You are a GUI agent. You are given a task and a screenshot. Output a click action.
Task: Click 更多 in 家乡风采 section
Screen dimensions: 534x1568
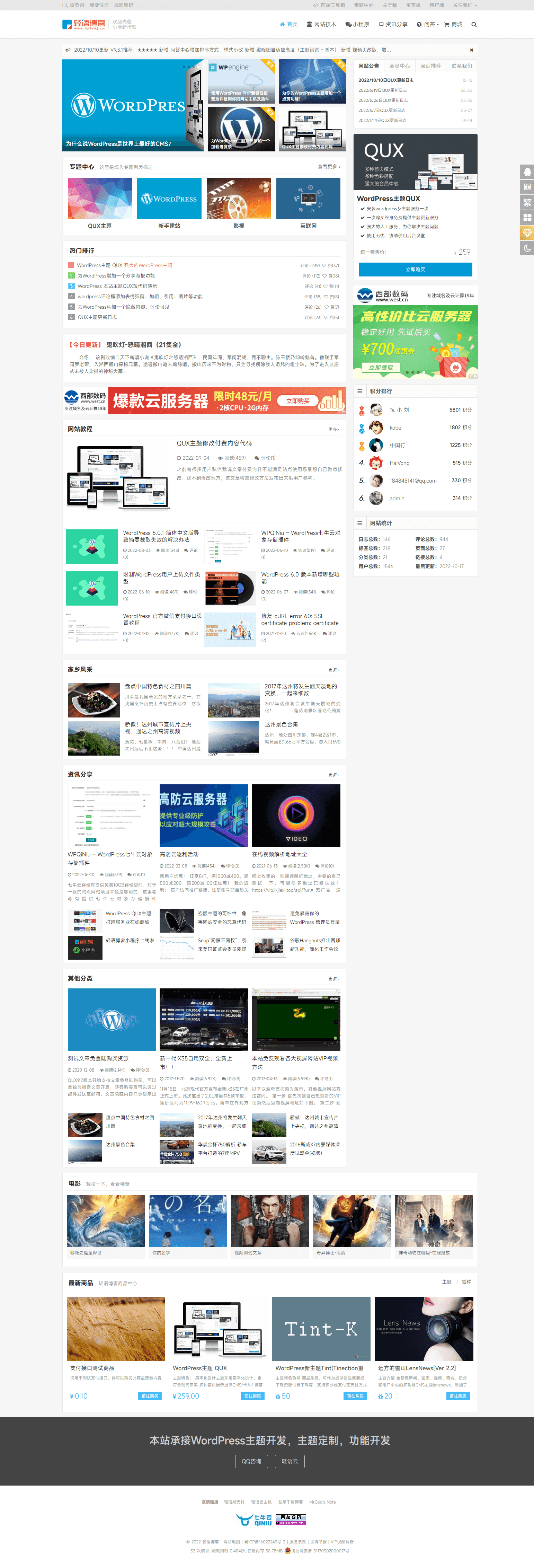click(333, 670)
